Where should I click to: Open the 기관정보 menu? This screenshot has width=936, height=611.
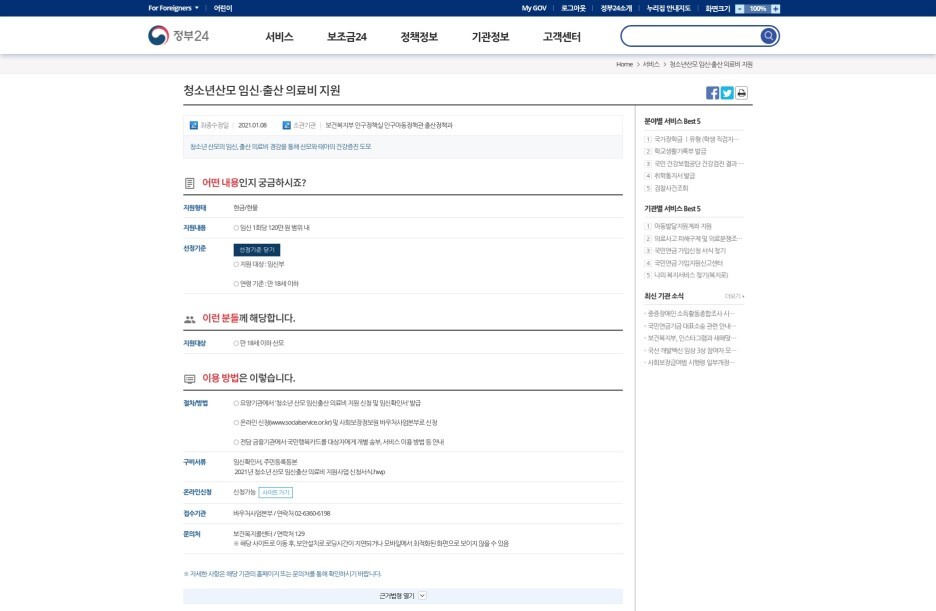point(491,37)
